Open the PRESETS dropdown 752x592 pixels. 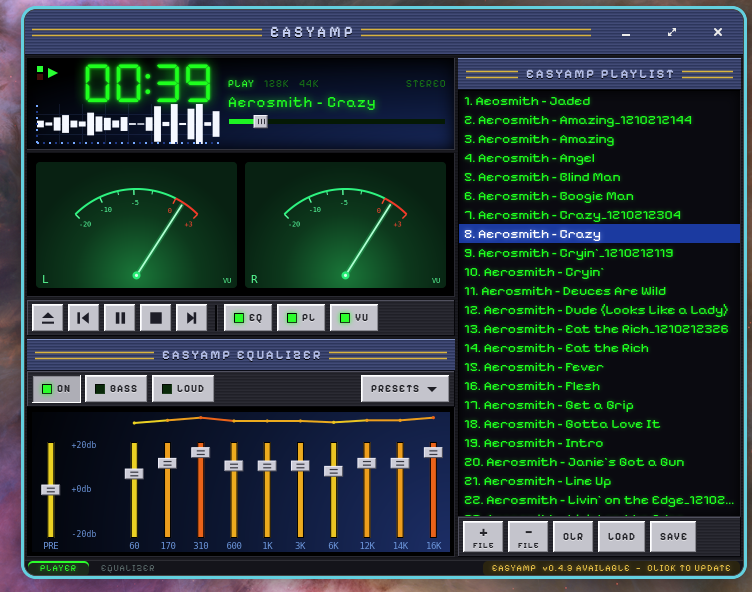[405, 389]
